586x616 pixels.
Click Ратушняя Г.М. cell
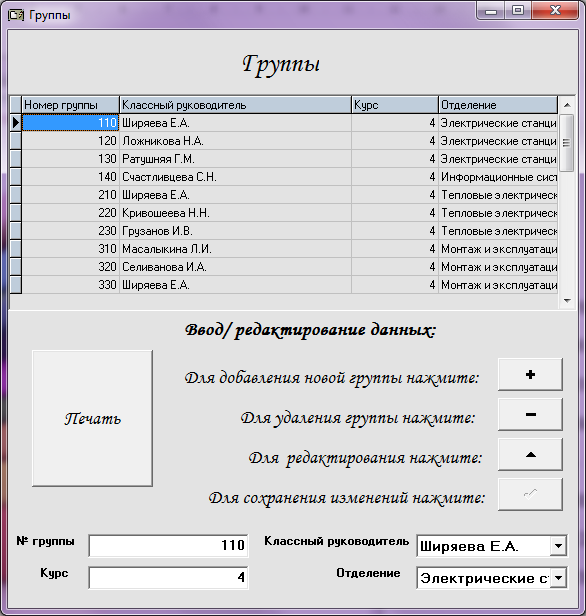pyautogui.click(x=235, y=159)
